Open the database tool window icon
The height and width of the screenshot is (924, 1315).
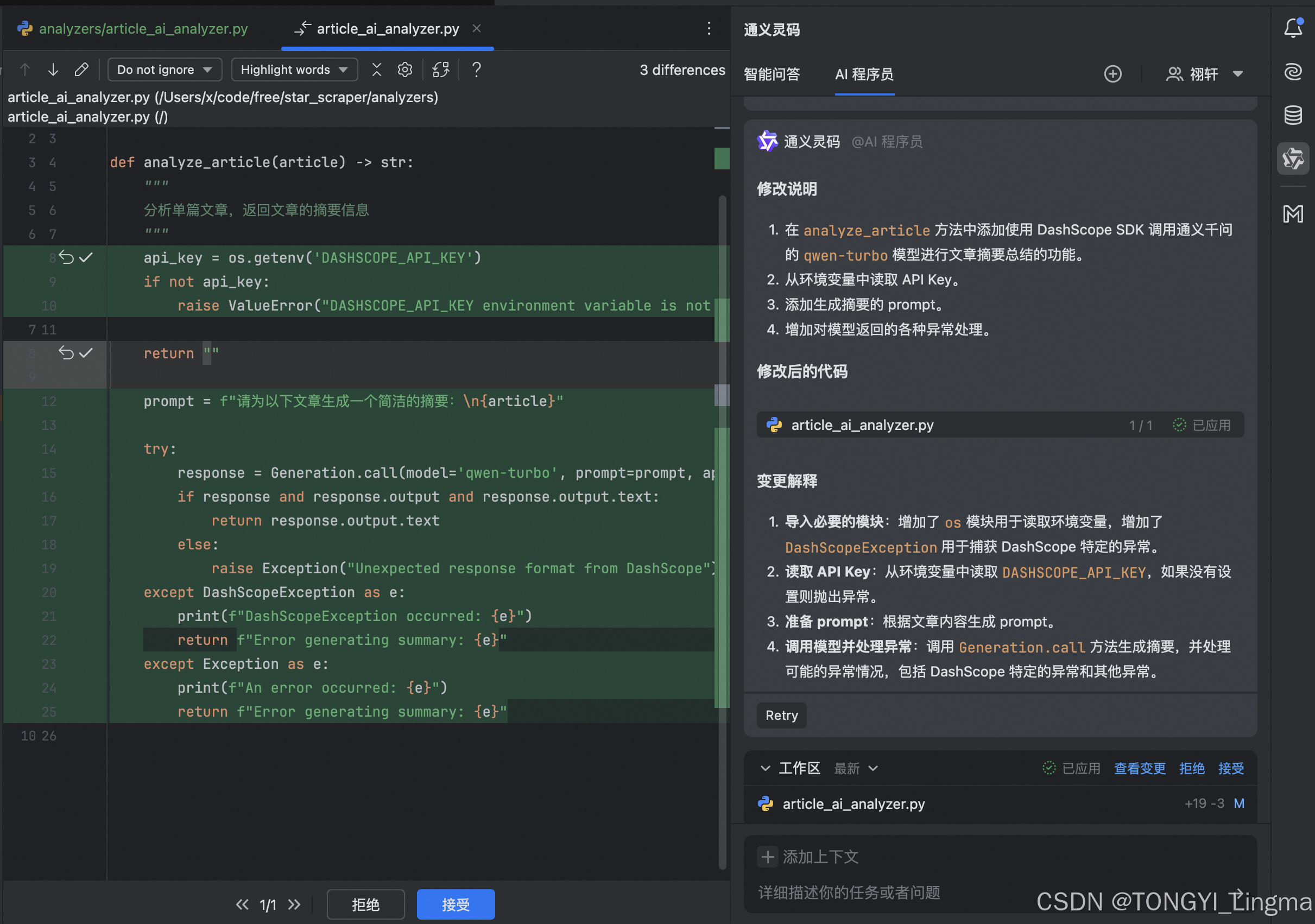pyautogui.click(x=1293, y=115)
